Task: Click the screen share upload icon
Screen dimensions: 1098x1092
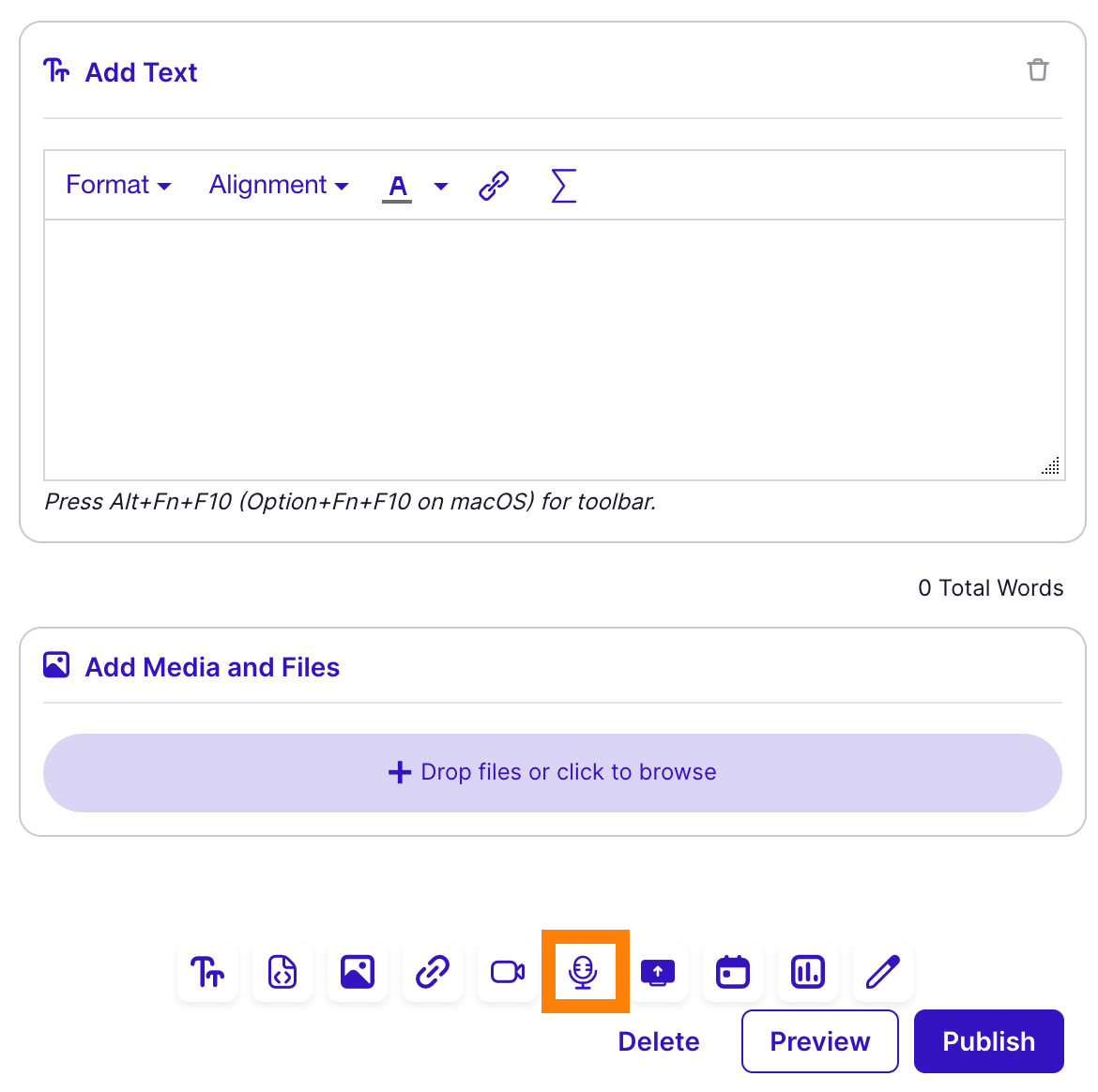Action: point(658,972)
